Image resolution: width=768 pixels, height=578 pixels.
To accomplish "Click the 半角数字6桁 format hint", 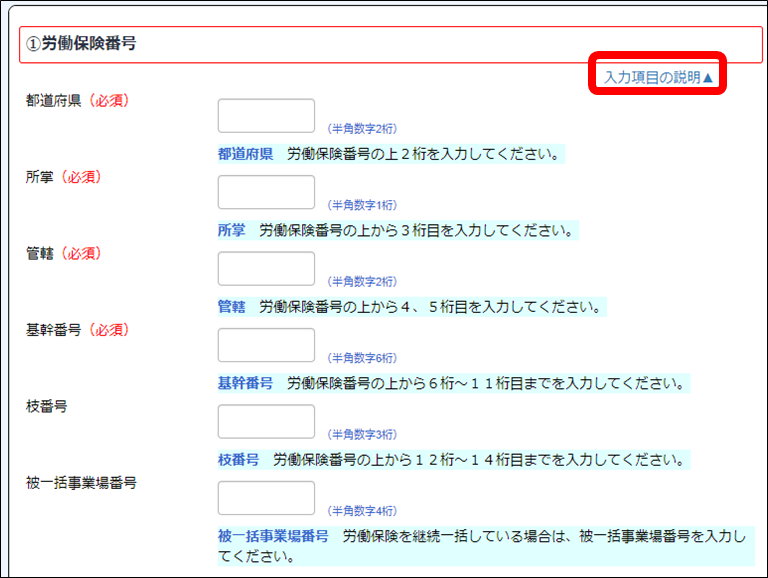I will pyautogui.click(x=362, y=358).
